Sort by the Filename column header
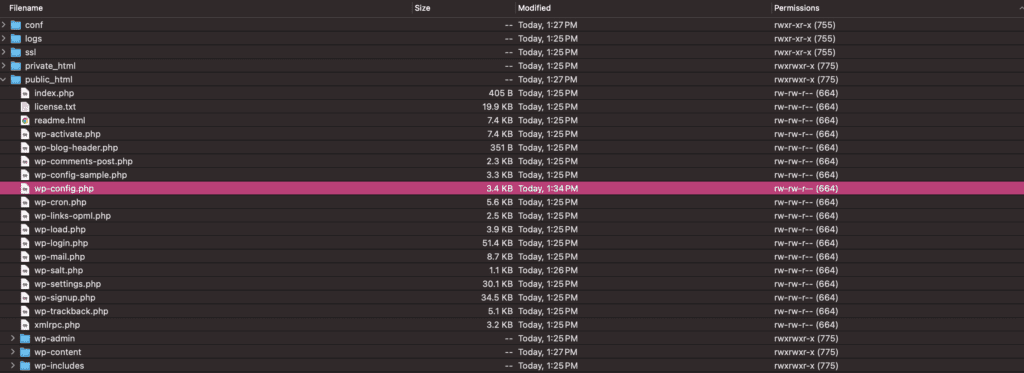Viewport: 1024px width, 373px height. [x=27, y=8]
